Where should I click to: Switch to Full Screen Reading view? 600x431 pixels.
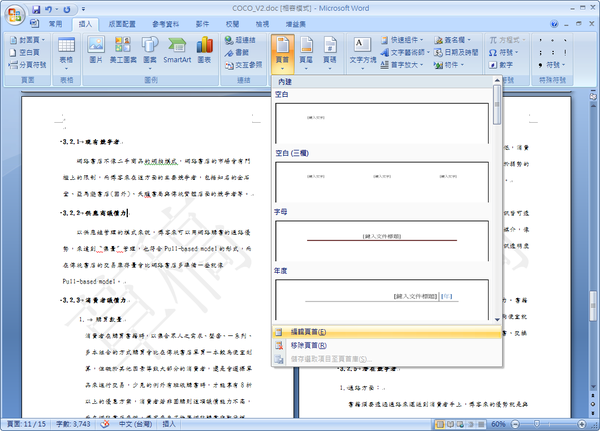click(450, 424)
